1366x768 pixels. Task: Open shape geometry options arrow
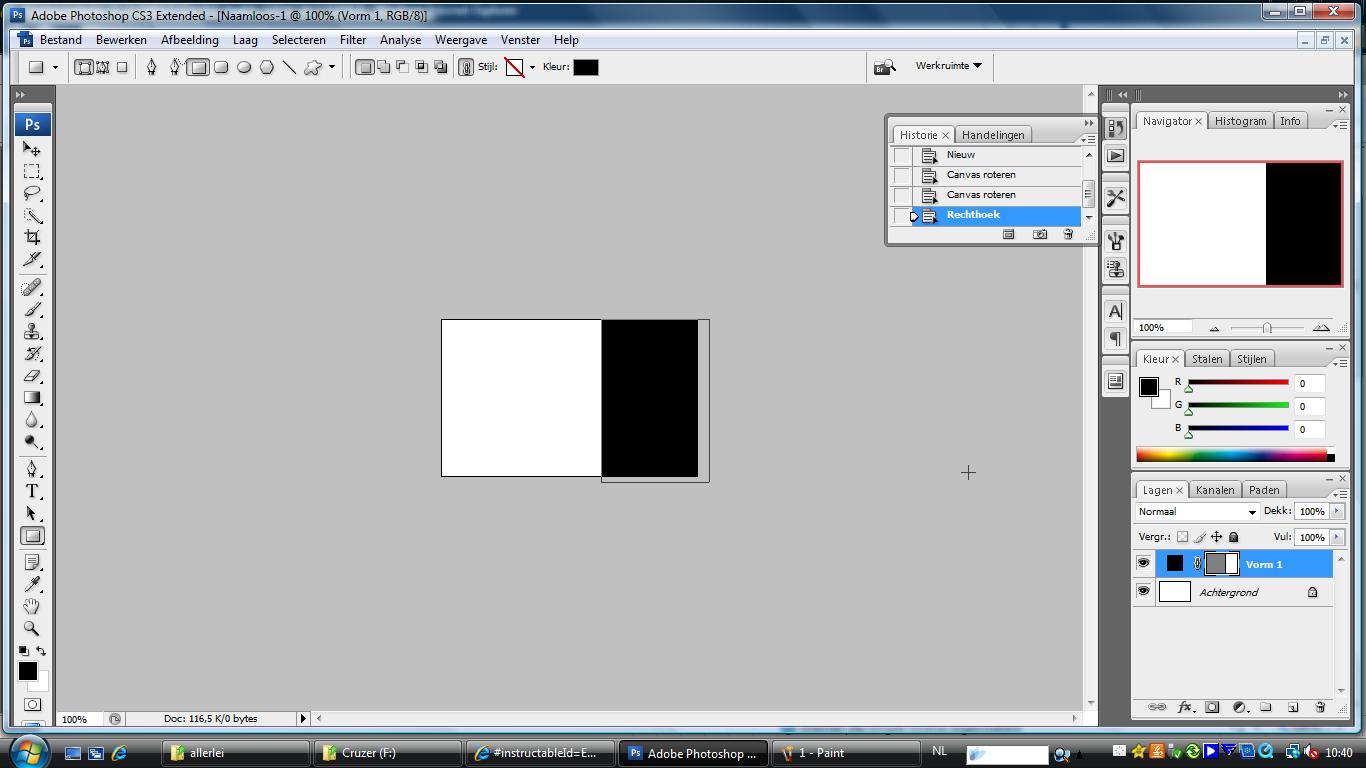(332, 67)
